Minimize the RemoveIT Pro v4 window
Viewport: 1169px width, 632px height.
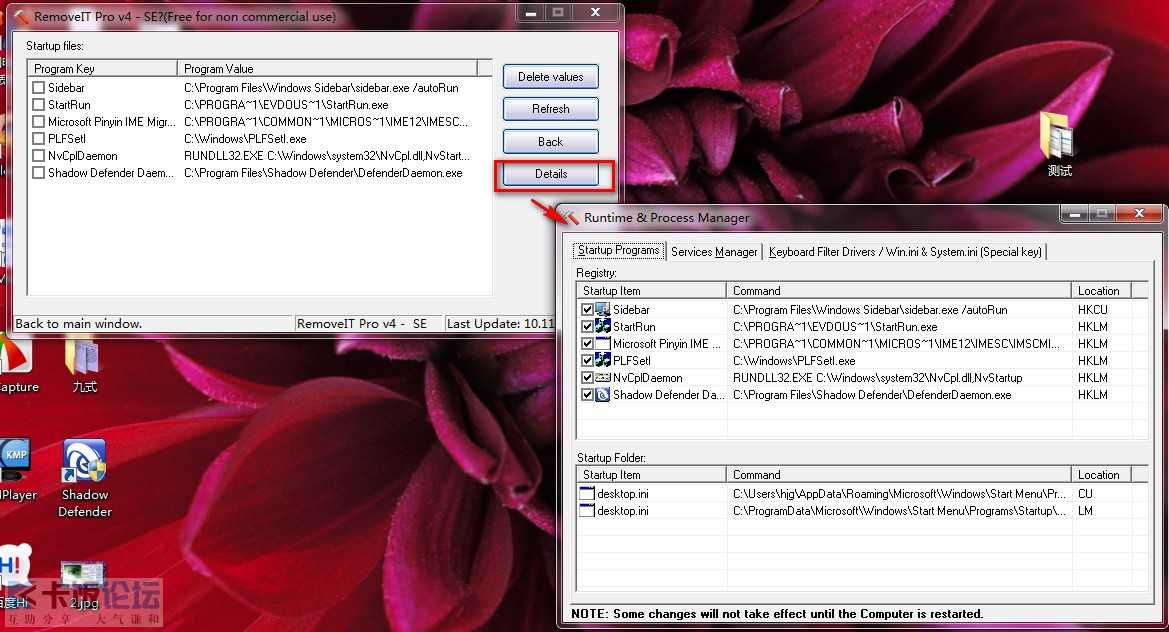(x=530, y=13)
